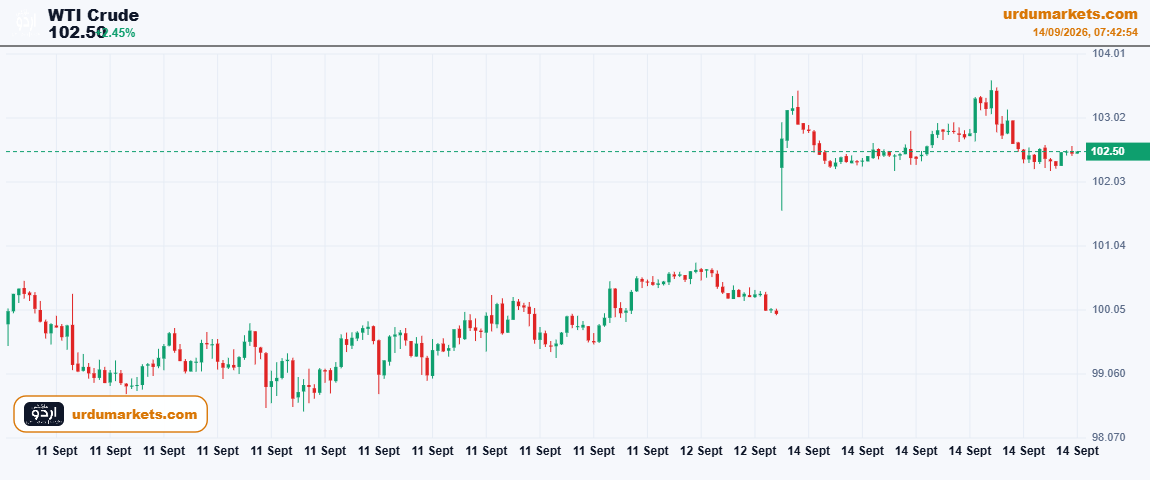Click the WTI Crude title
1150x480 pixels.
(x=93, y=15)
